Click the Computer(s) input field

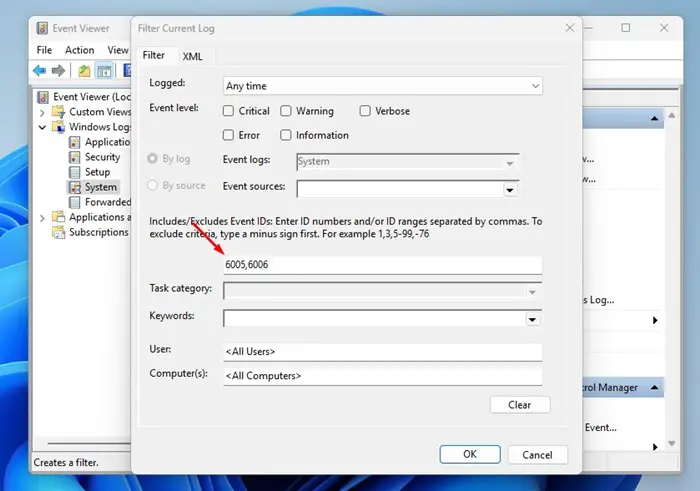pyautogui.click(x=383, y=376)
